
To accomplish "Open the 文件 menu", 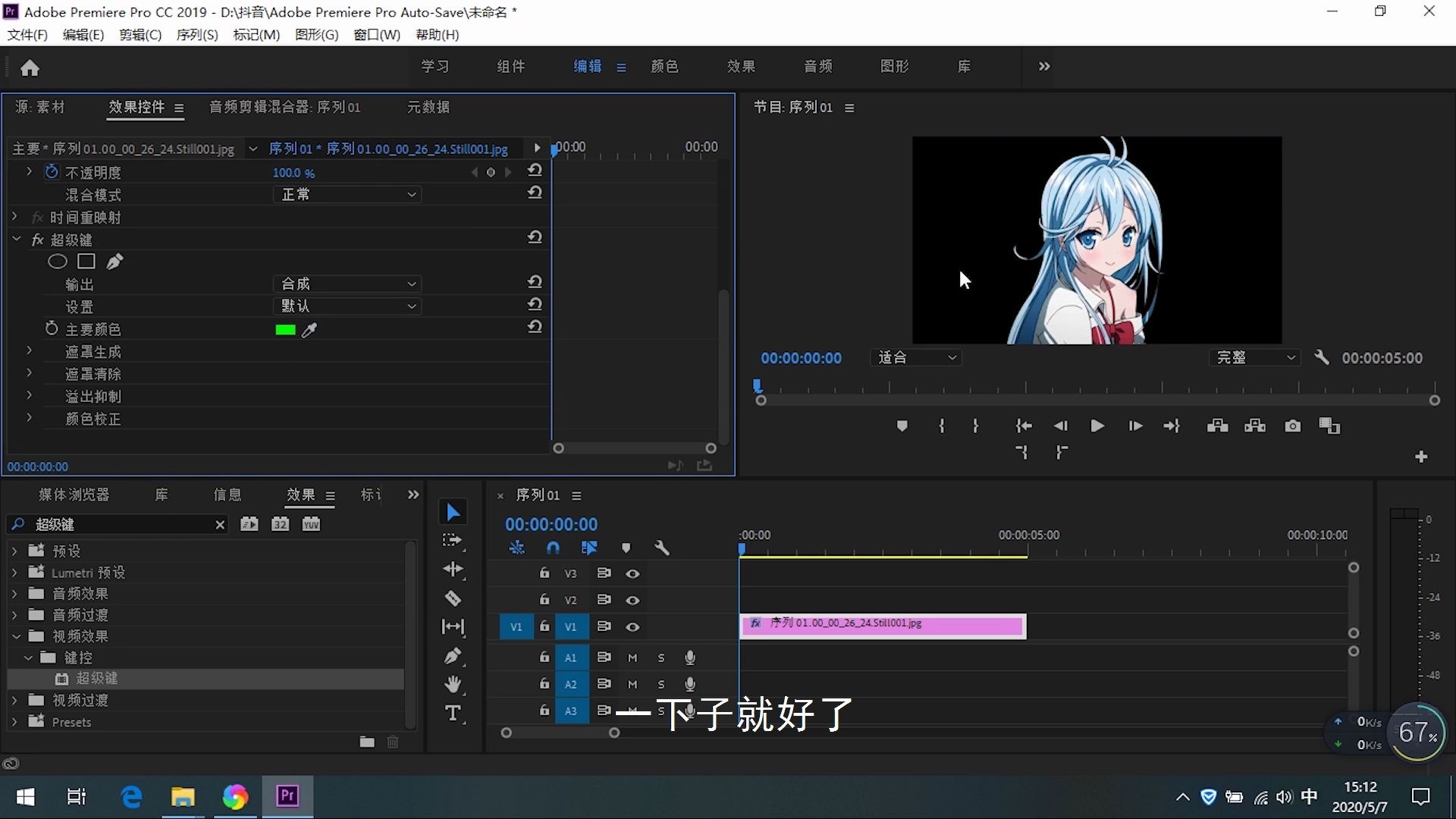I will (27, 35).
